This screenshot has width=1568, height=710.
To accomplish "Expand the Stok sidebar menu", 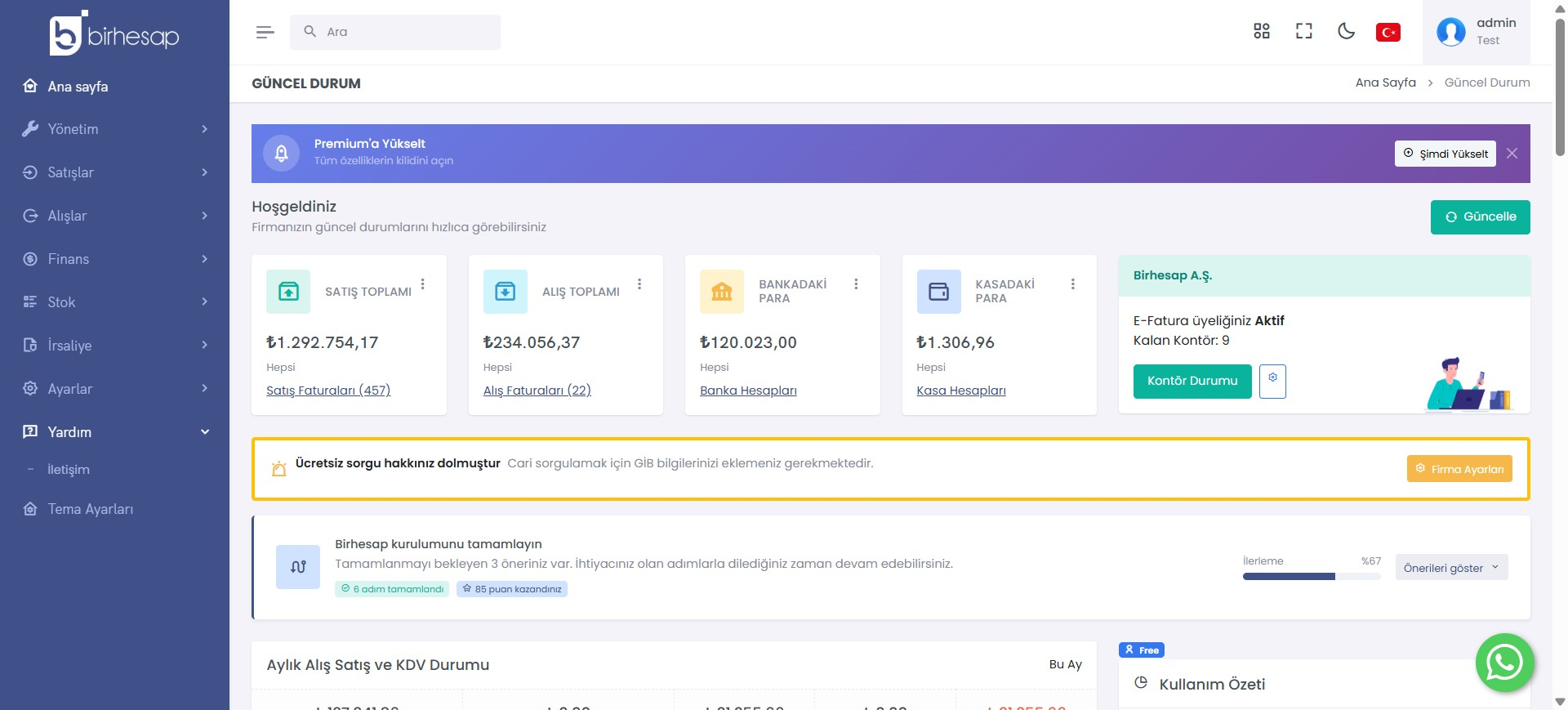I will (114, 302).
